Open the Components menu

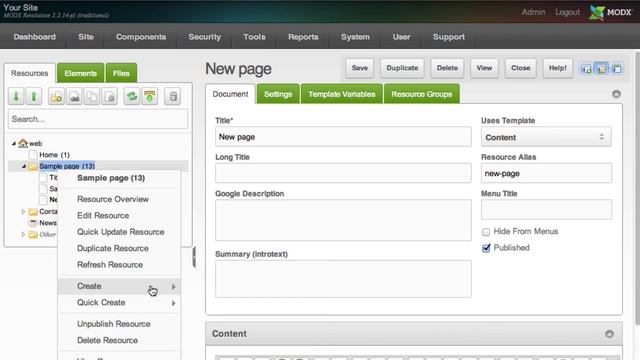tap(141, 37)
